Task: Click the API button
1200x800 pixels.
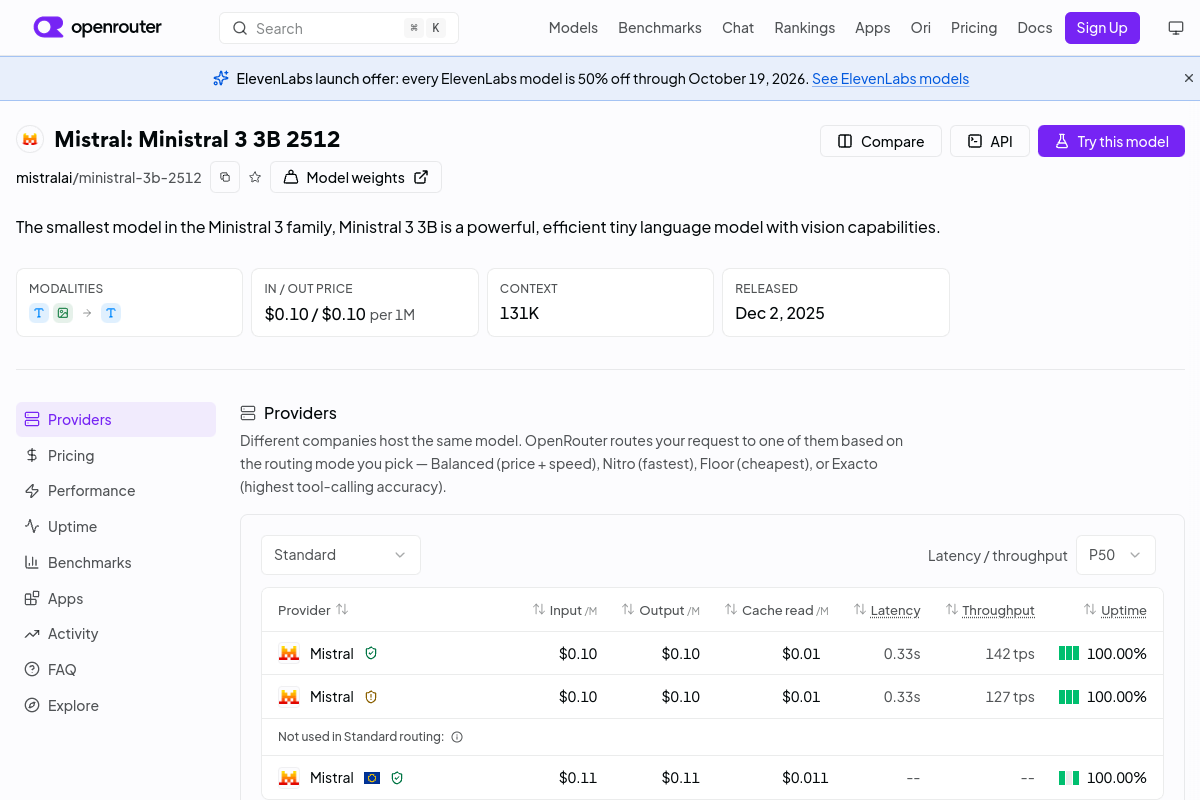Action: click(990, 141)
